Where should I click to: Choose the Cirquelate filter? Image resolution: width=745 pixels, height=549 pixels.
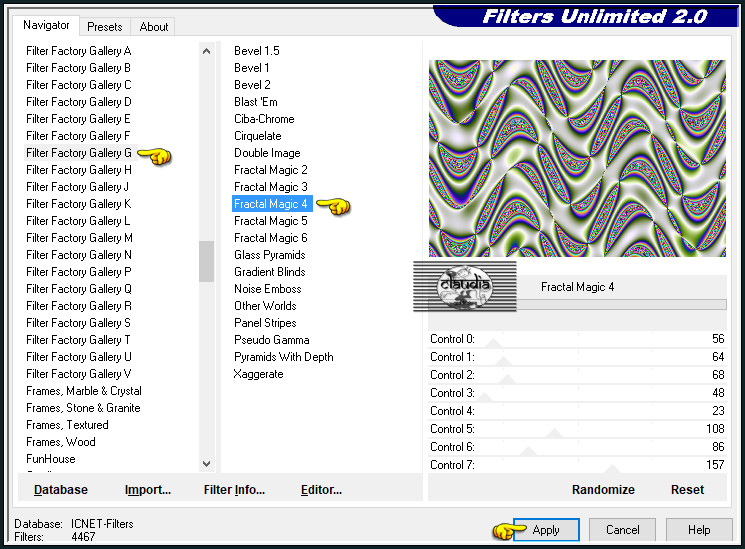point(258,136)
